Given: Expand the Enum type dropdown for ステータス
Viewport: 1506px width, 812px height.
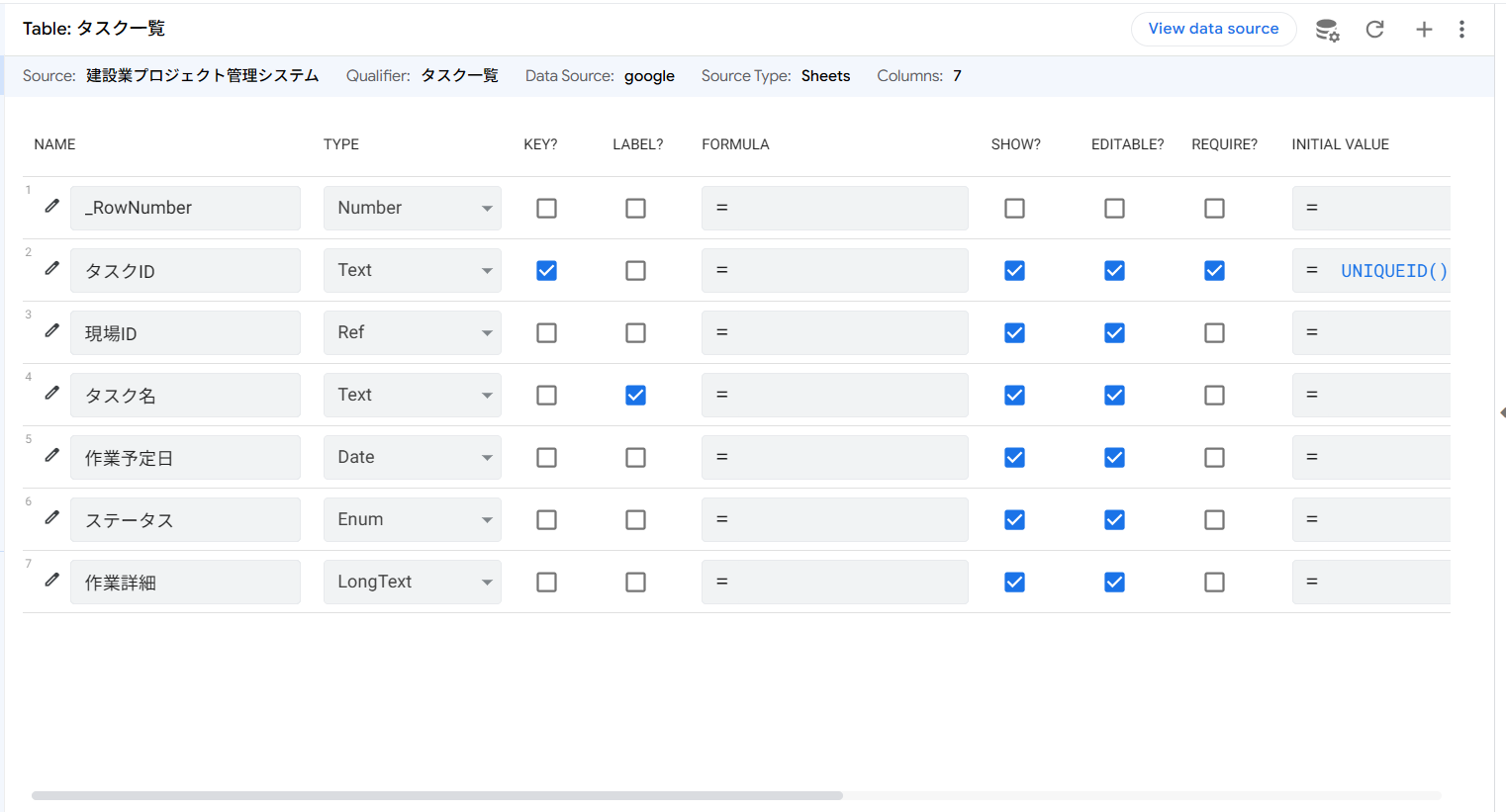Looking at the screenshot, I should tap(413, 519).
